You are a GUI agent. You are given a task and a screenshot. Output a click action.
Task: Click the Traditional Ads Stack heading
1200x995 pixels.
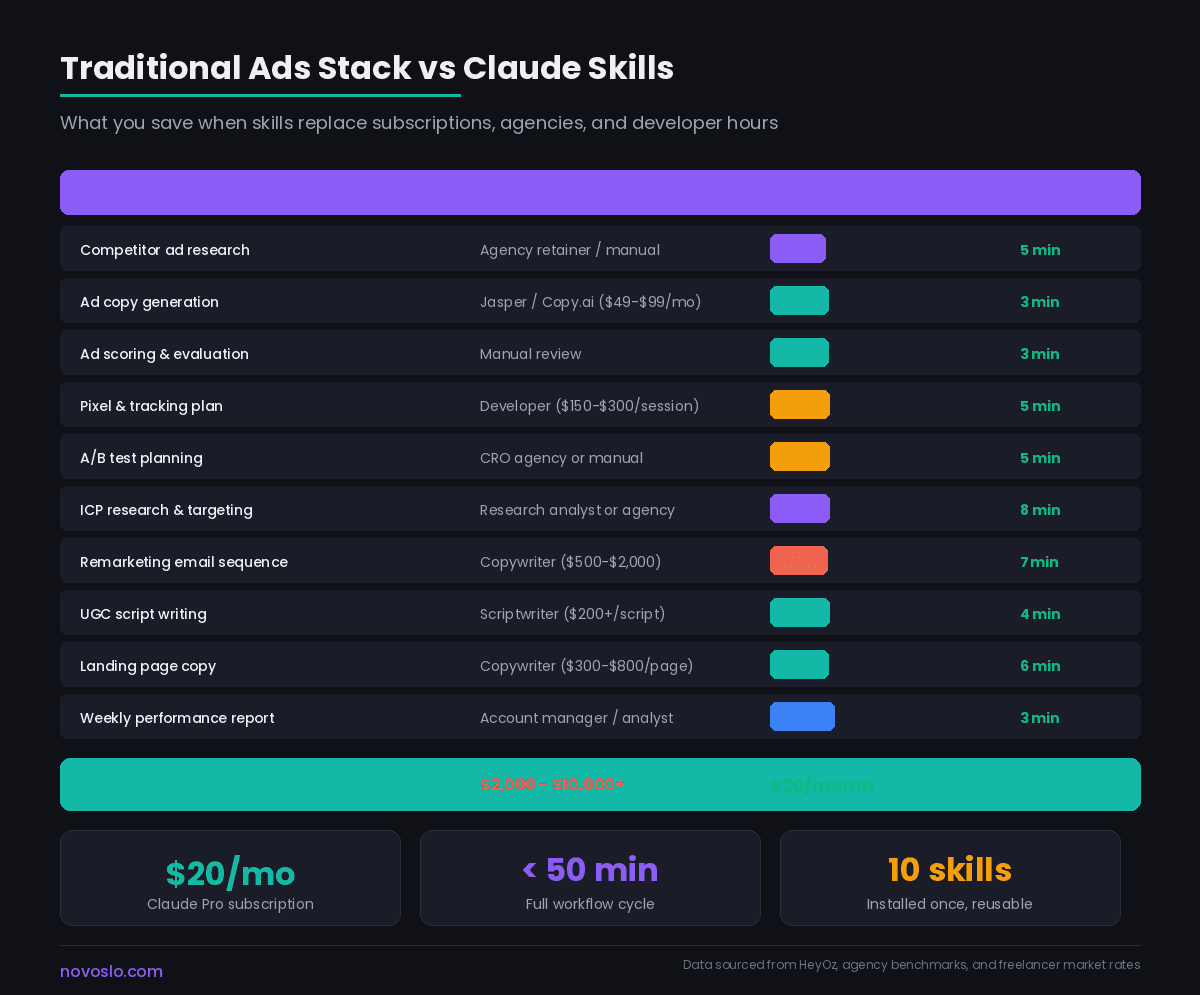[x=367, y=68]
